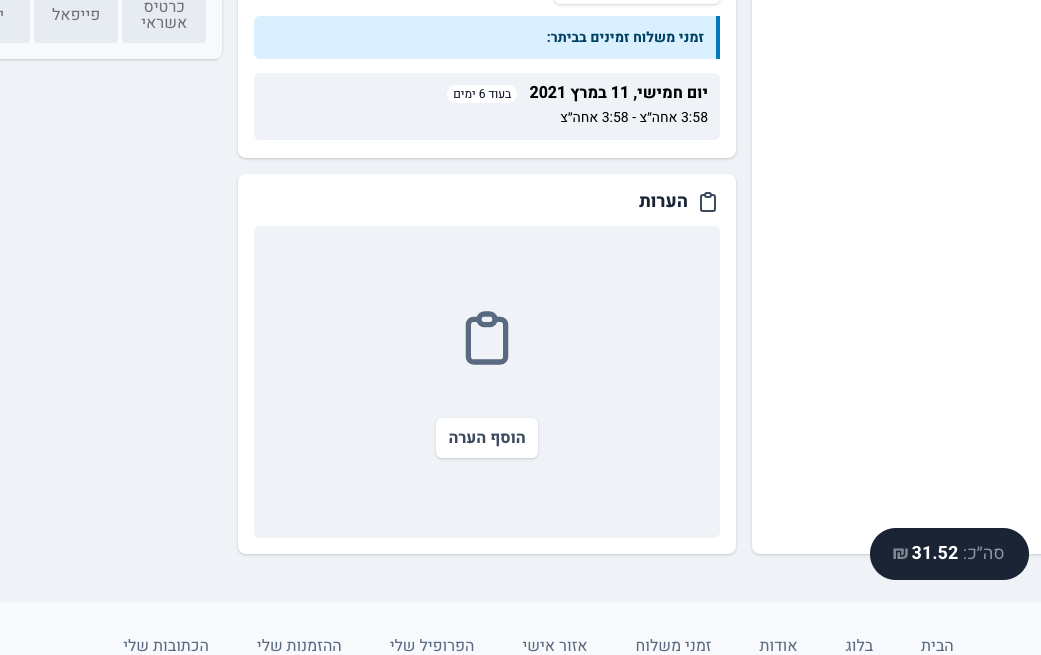Open זמני משלוח in the footer
Screen dimensions: 1041x655
(673, 645)
